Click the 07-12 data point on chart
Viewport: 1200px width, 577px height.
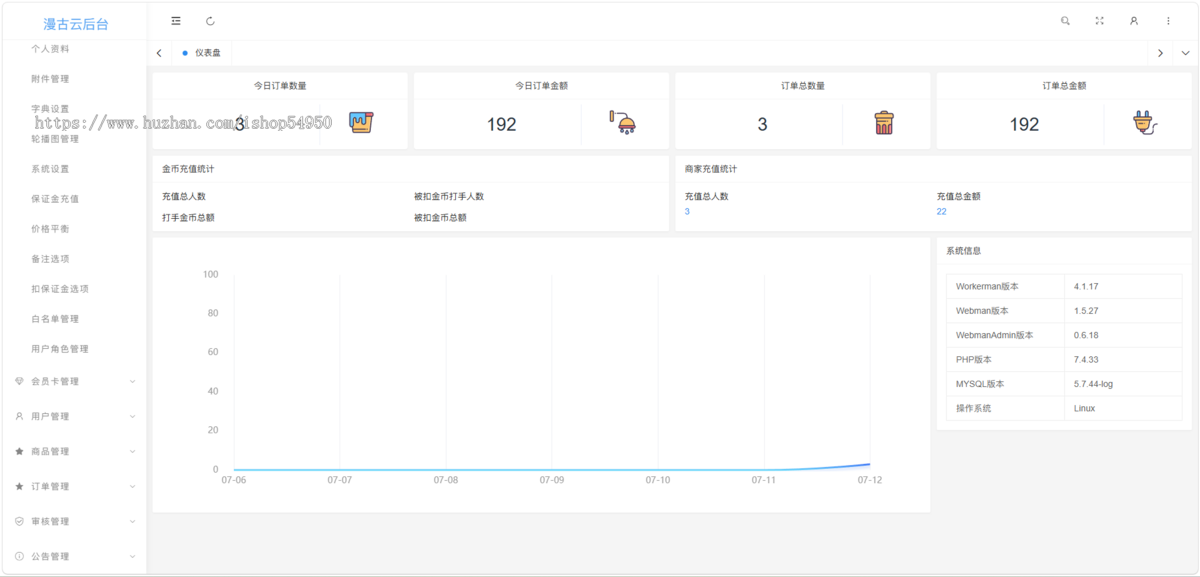pyautogui.click(x=870, y=464)
